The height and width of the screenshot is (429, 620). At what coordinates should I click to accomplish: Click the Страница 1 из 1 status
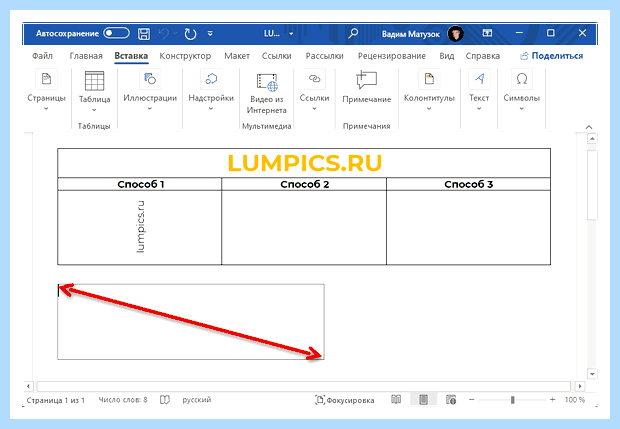click(x=55, y=400)
